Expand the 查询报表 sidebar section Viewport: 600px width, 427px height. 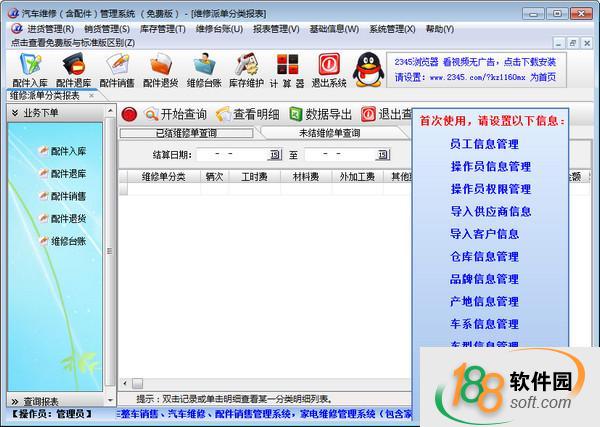tap(15, 400)
